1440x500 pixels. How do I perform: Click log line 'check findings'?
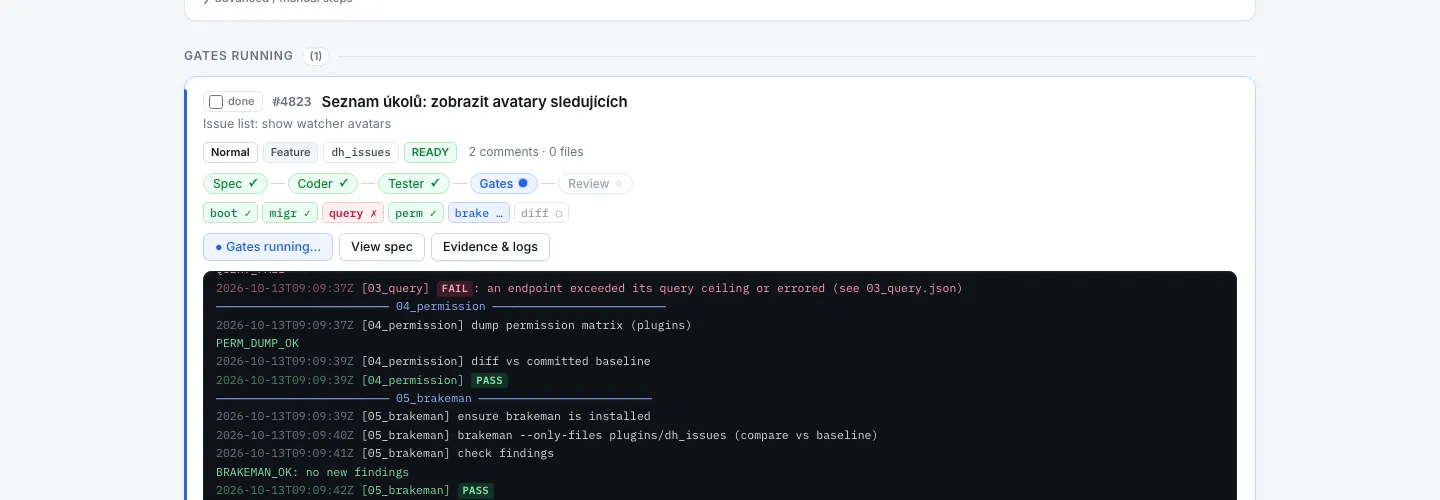pyautogui.click(x=505, y=453)
